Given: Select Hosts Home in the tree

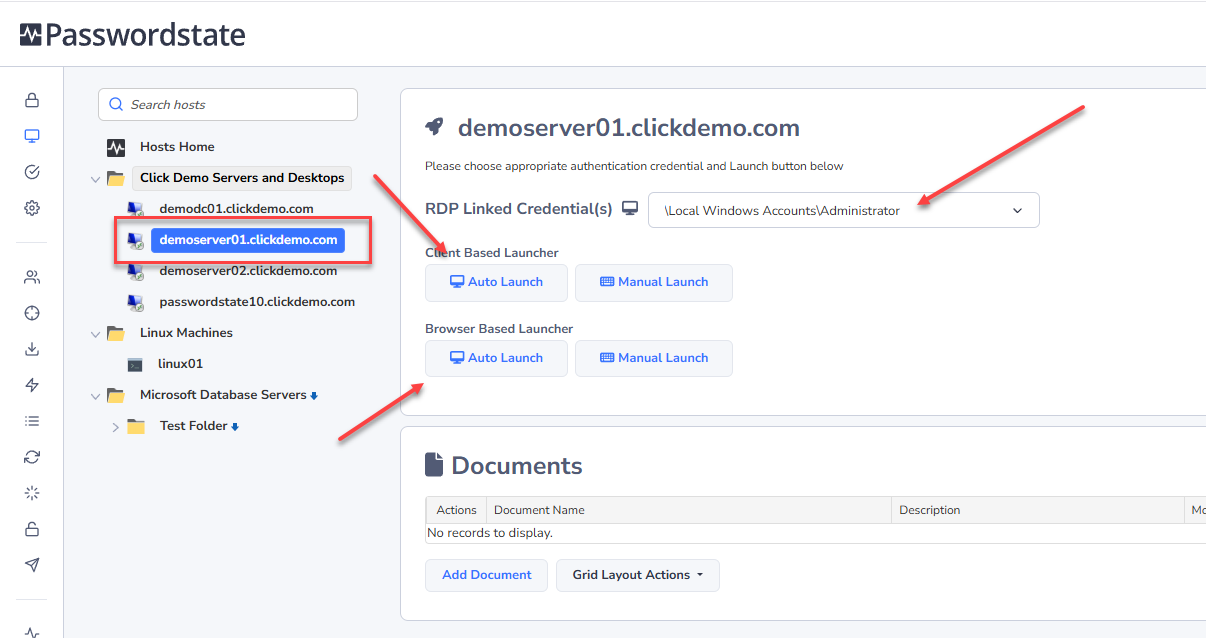Looking at the screenshot, I should point(177,147).
